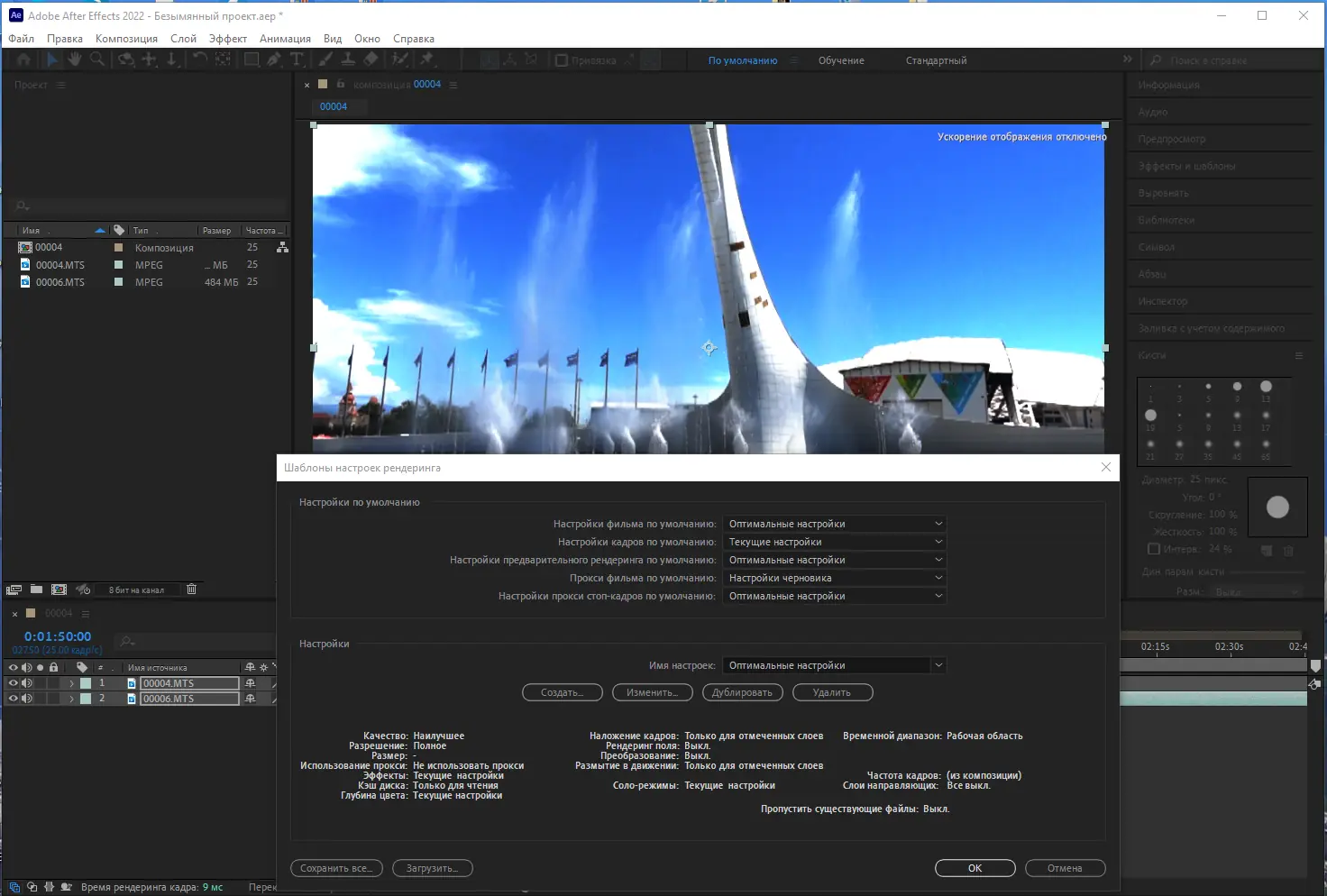Open Настройки кадров по умолчанию dropdown
The image size is (1327, 896).
tap(835, 542)
